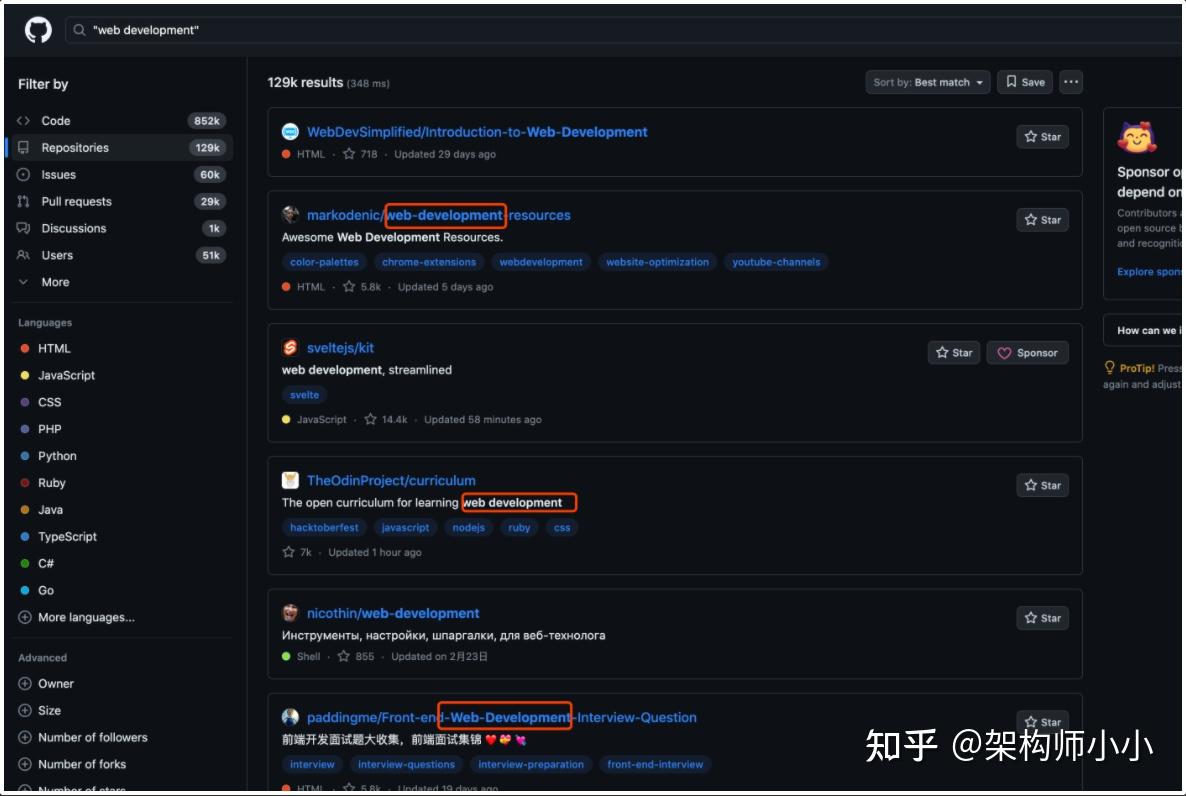Open the Sort by Best match dropdown
The height and width of the screenshot is (796, 1186).
click(x=927, y=82)
